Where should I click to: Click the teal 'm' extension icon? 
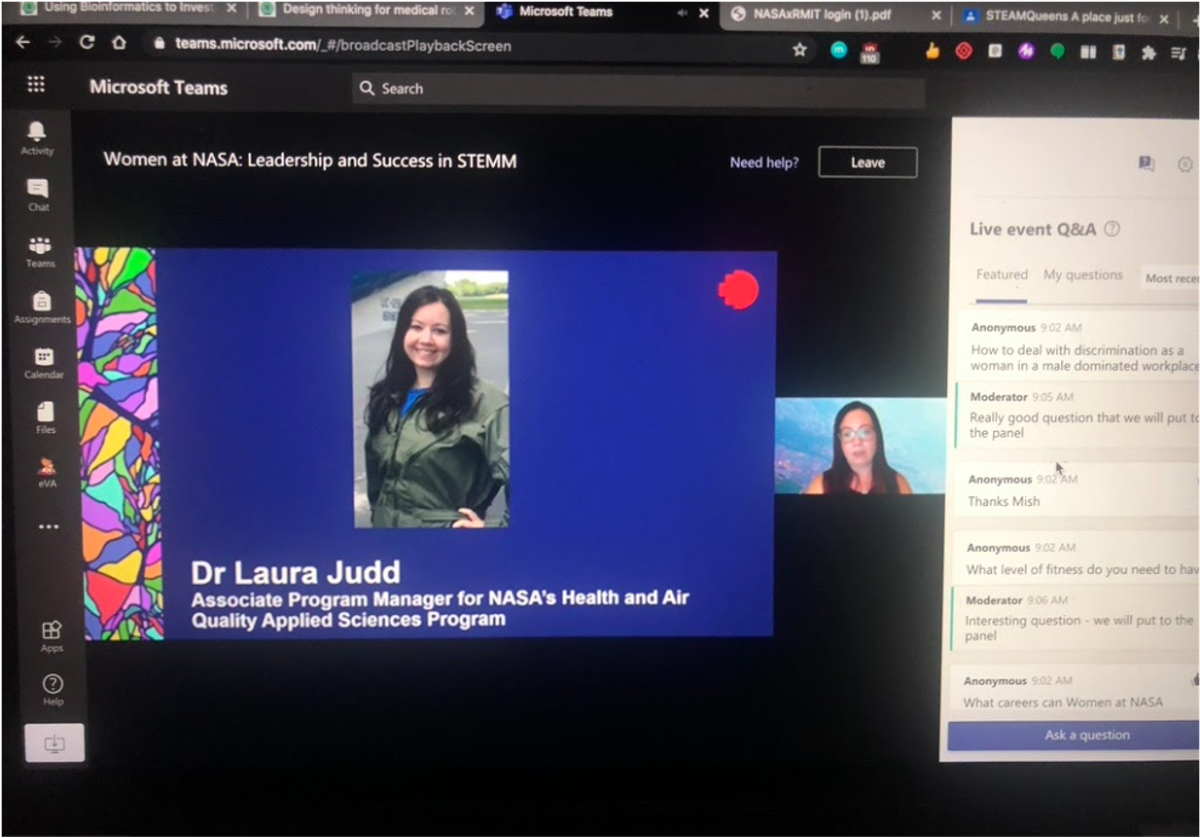pyautogui.click(x=839, y=50)
